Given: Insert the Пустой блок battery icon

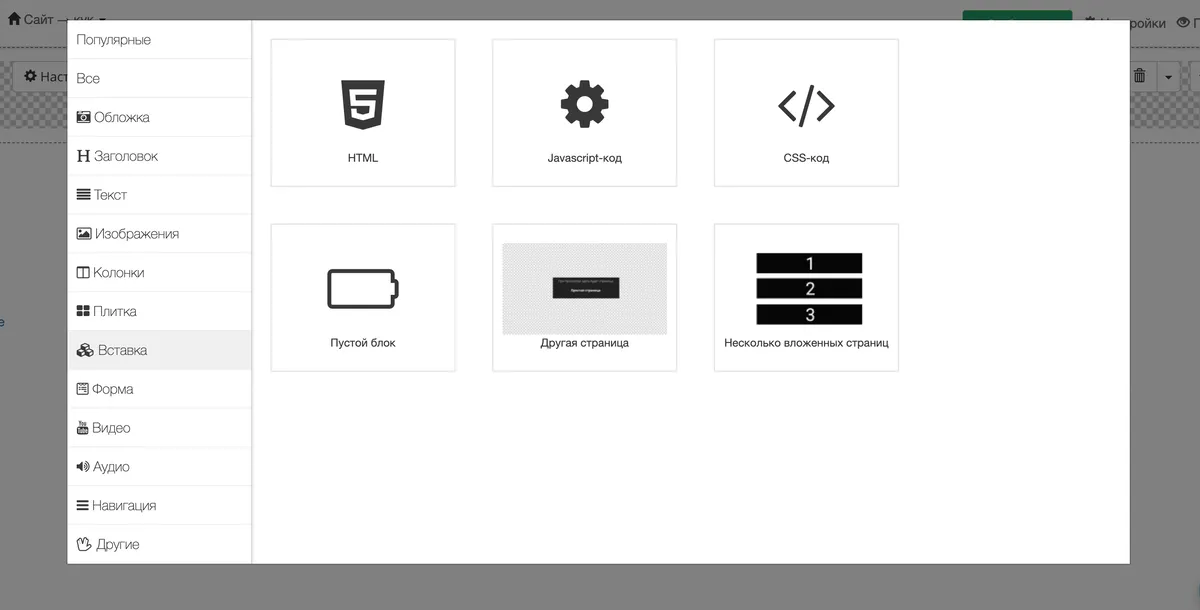Looking at the screenshot, I should pyautogui.click(x=363, y=288).
